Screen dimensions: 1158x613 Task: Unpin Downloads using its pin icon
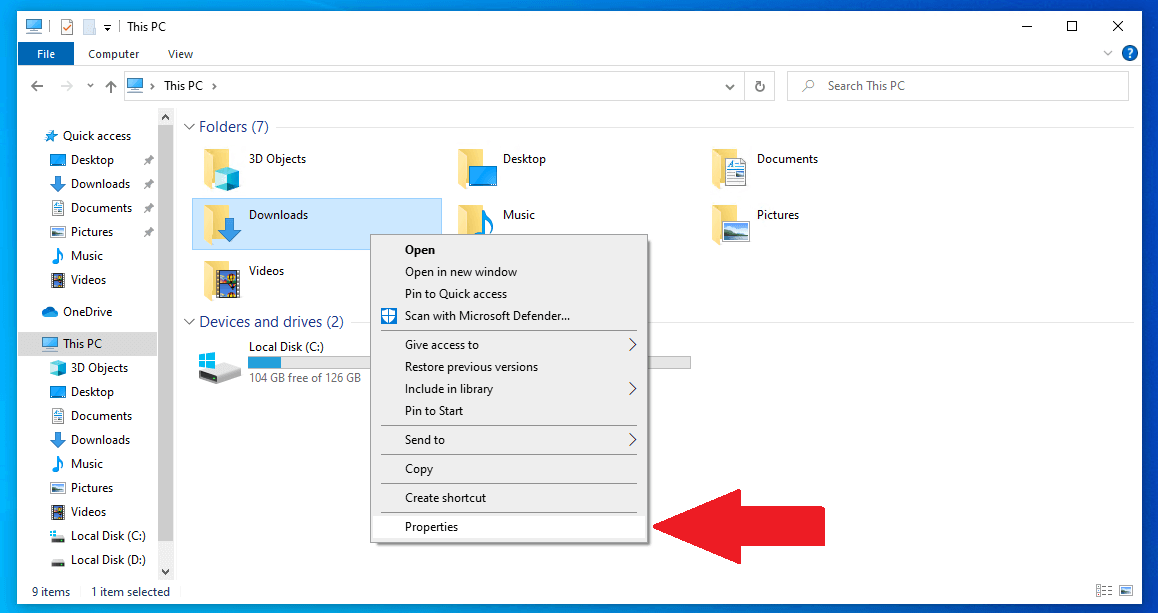pos(148,183)
